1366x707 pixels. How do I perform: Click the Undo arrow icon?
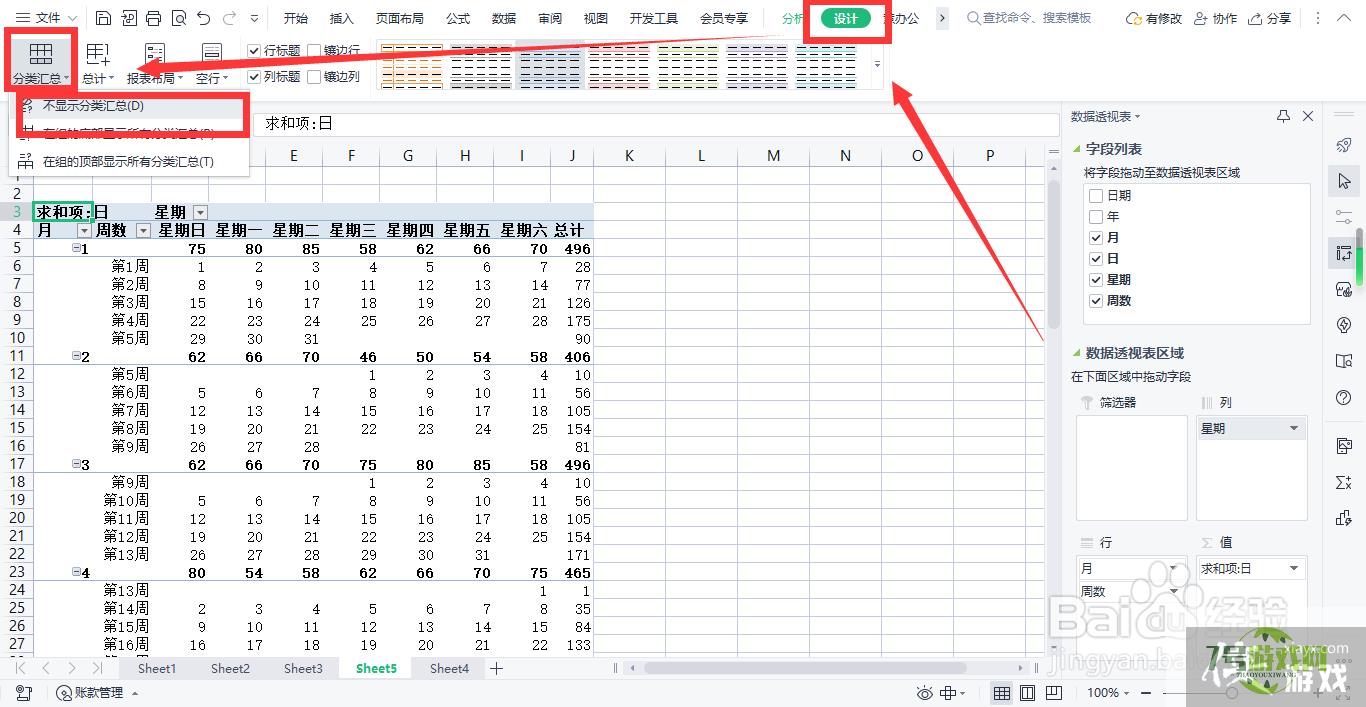[204, 18]
